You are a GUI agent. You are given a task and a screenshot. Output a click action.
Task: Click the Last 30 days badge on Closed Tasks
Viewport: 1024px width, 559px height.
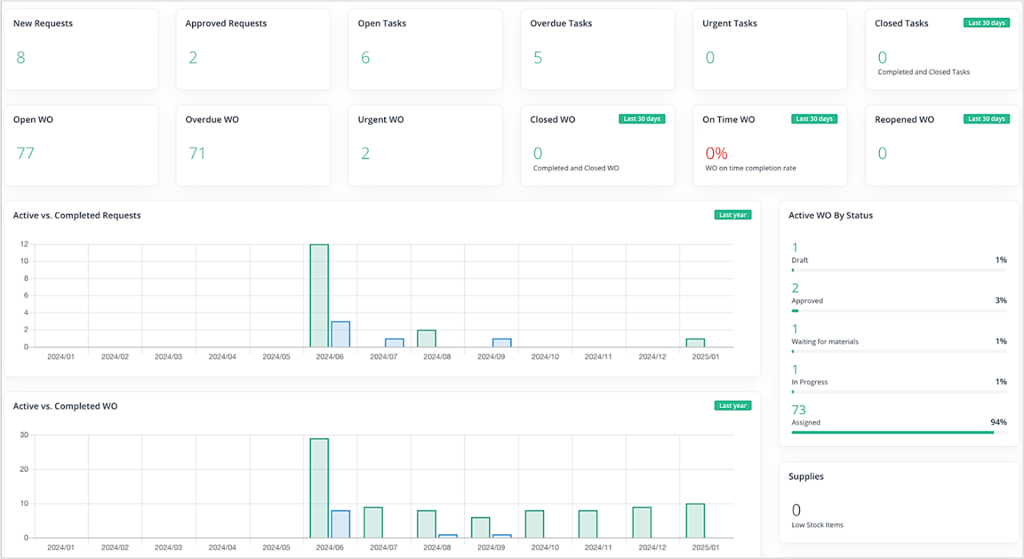(x=985, y=23)
